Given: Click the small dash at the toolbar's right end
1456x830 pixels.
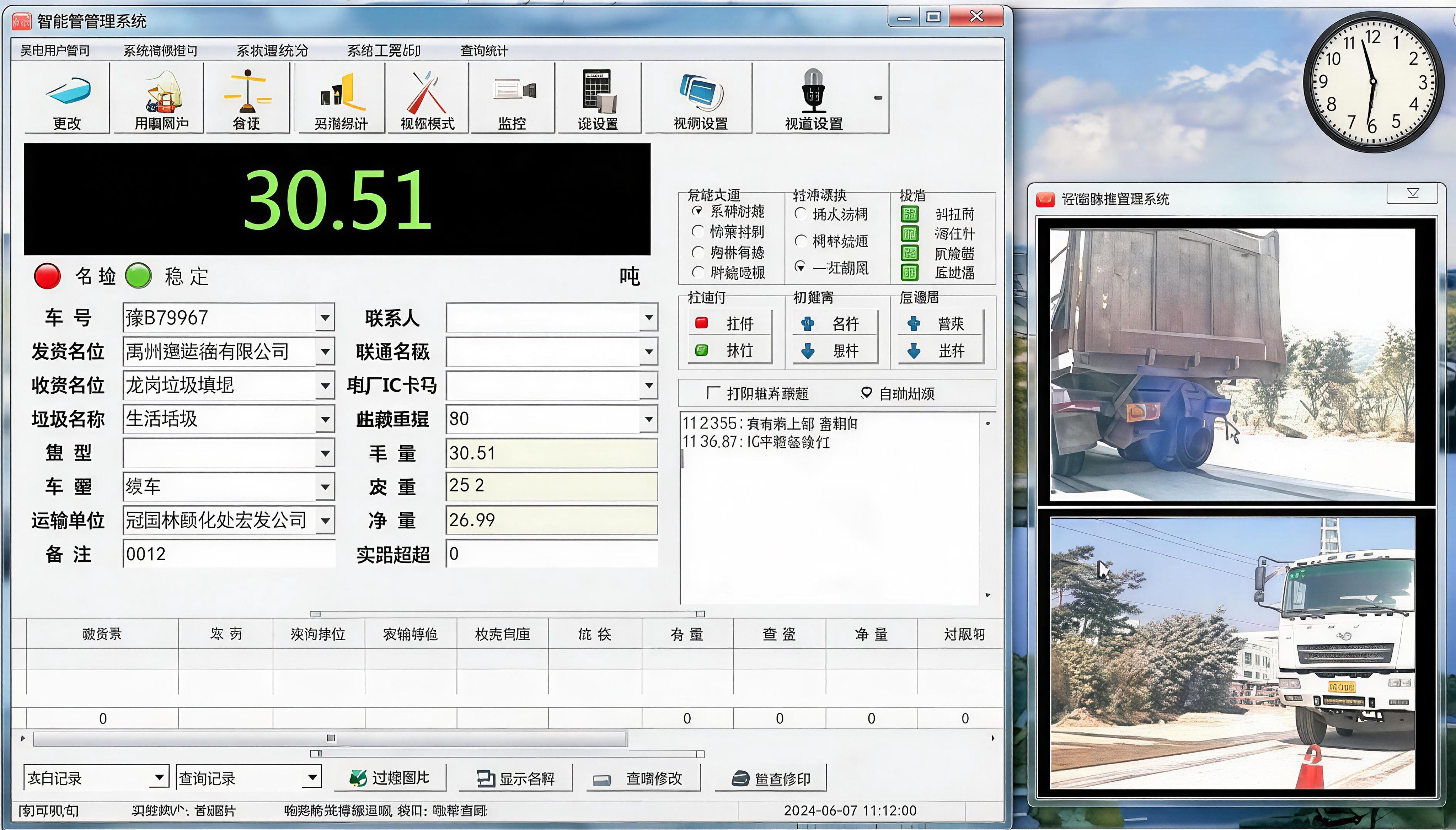Looking at the screenshot, I should 878,98.
